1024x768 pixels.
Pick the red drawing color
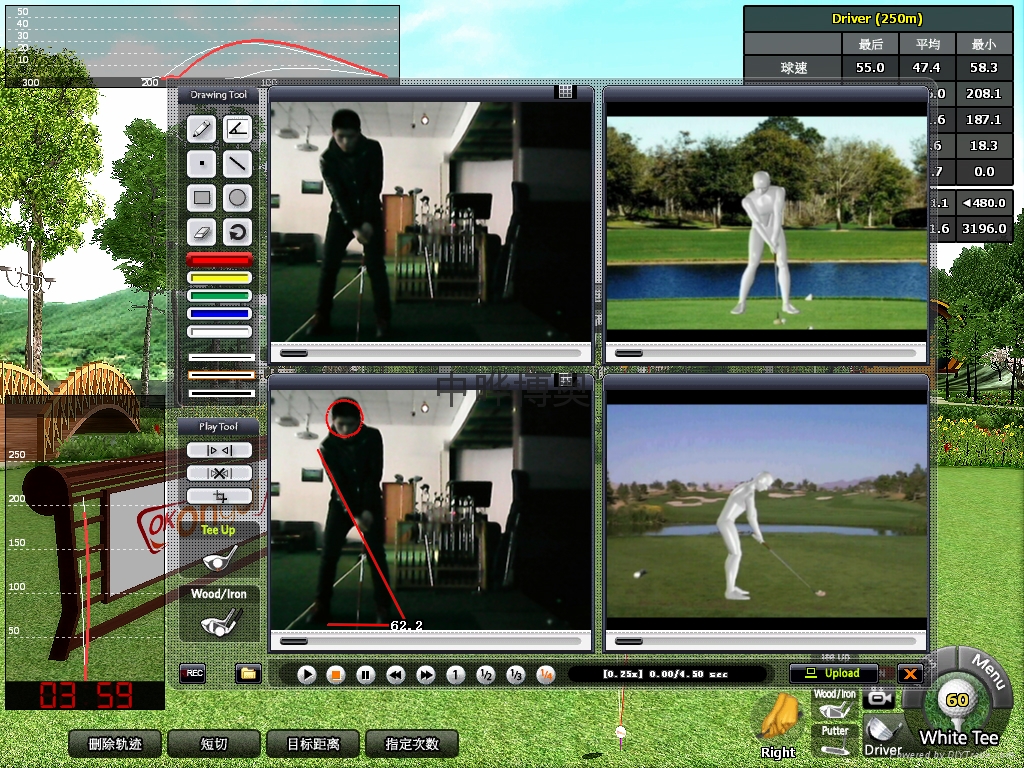click(219, 259)
